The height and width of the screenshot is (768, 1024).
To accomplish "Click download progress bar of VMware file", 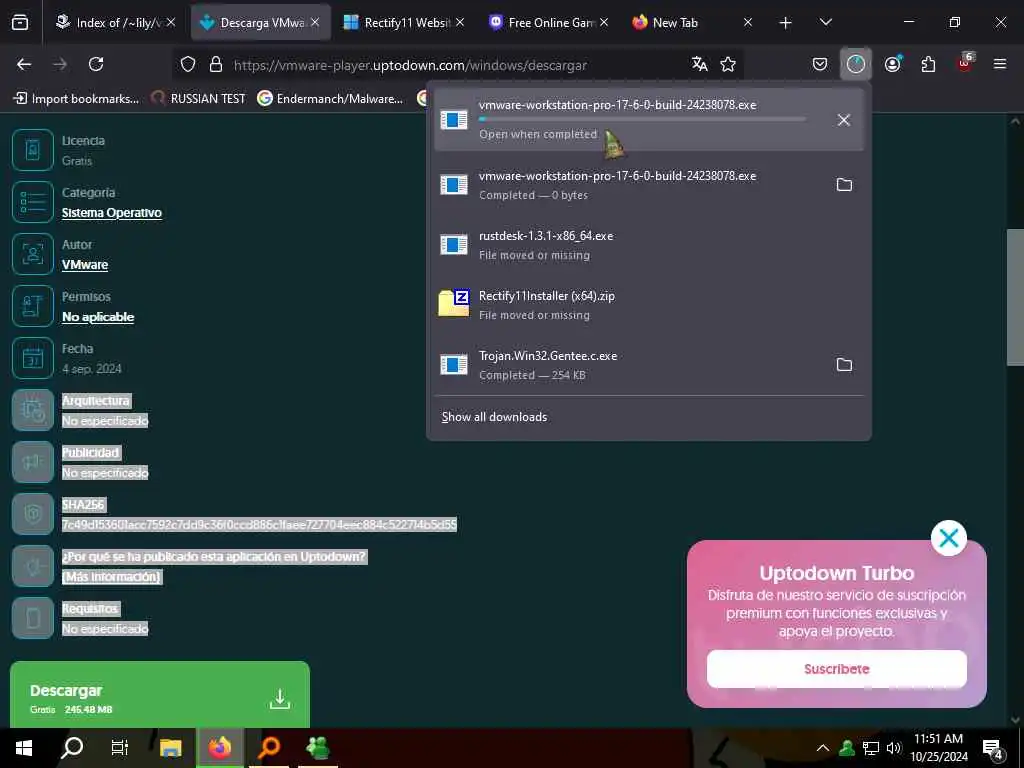I will (642, 119).
